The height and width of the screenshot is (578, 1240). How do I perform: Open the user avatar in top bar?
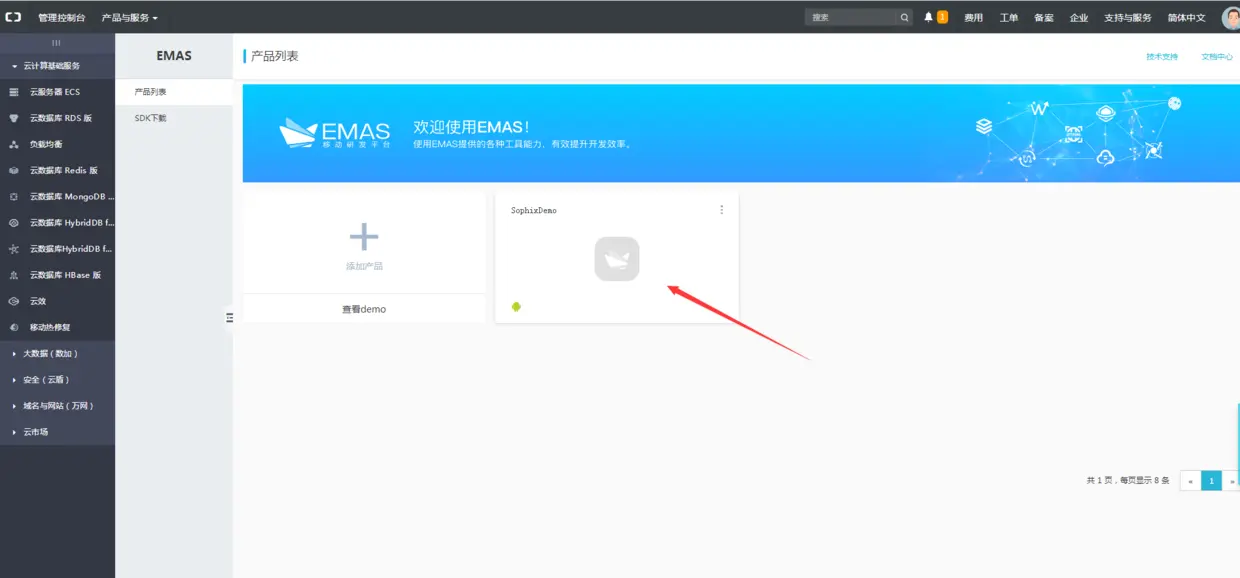pyautogui.click(x=1231, y=17)
